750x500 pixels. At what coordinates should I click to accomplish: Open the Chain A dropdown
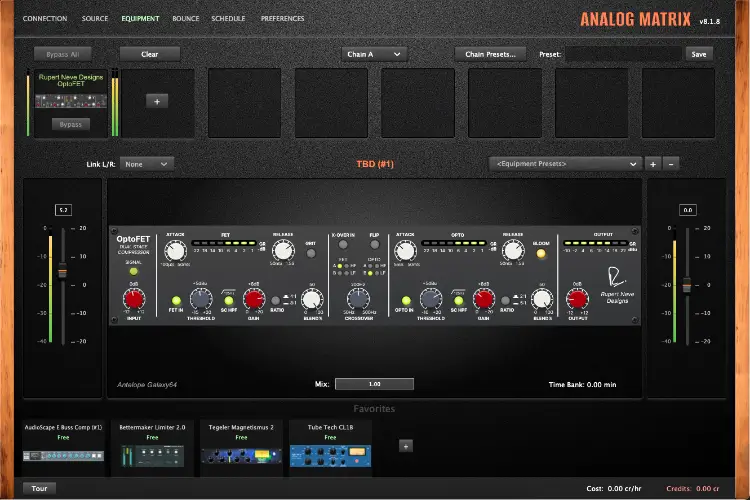coord(374,54)
